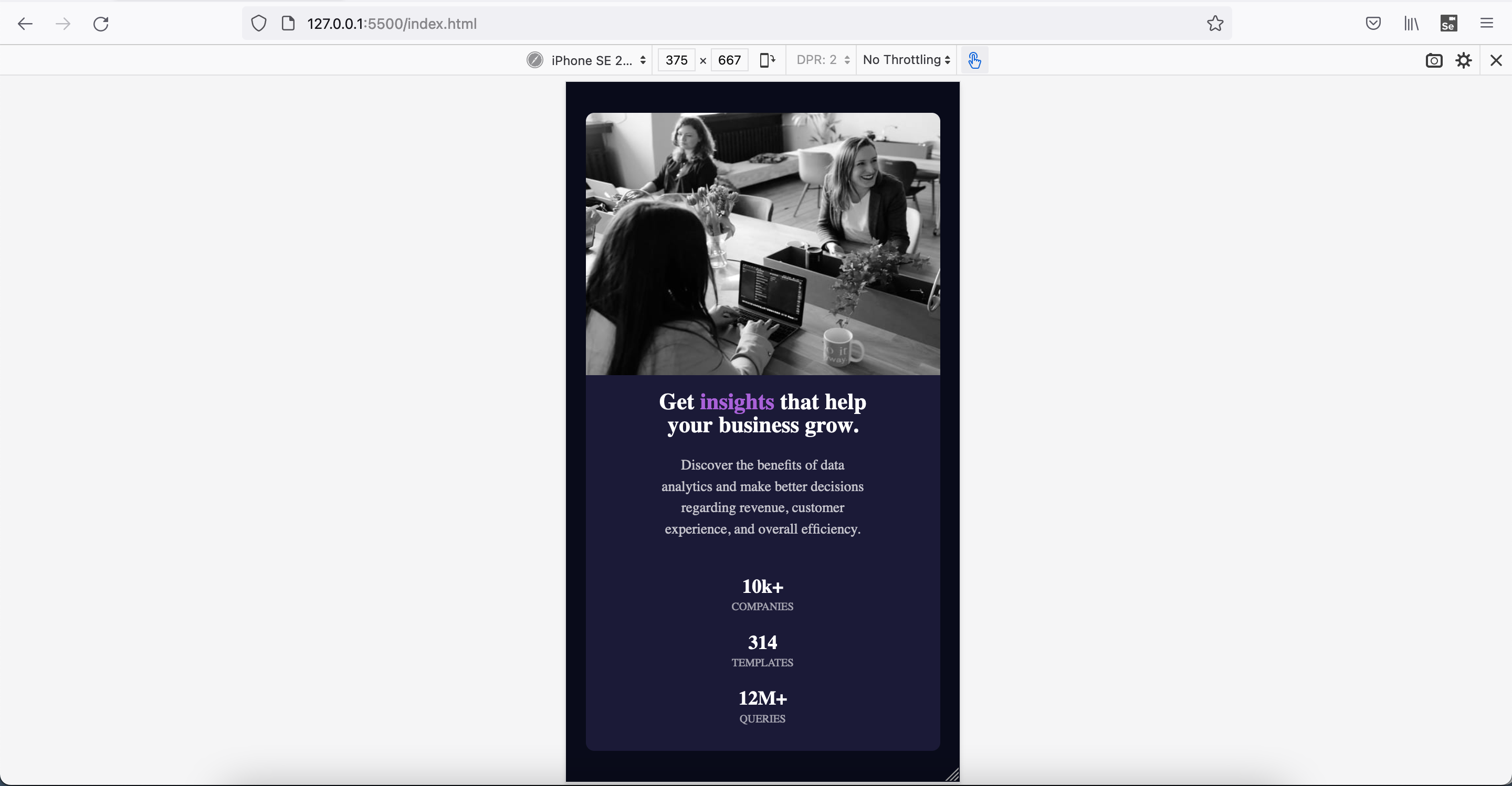Rotate the viewport orientation
This screenshot has height=786, width=1512.
[767, 60]
